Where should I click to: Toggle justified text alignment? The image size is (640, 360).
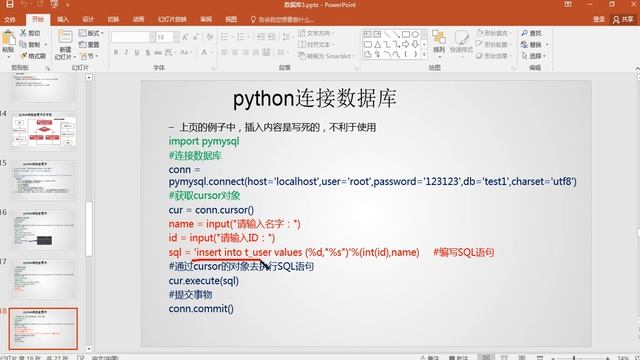[x=256, y=52]
